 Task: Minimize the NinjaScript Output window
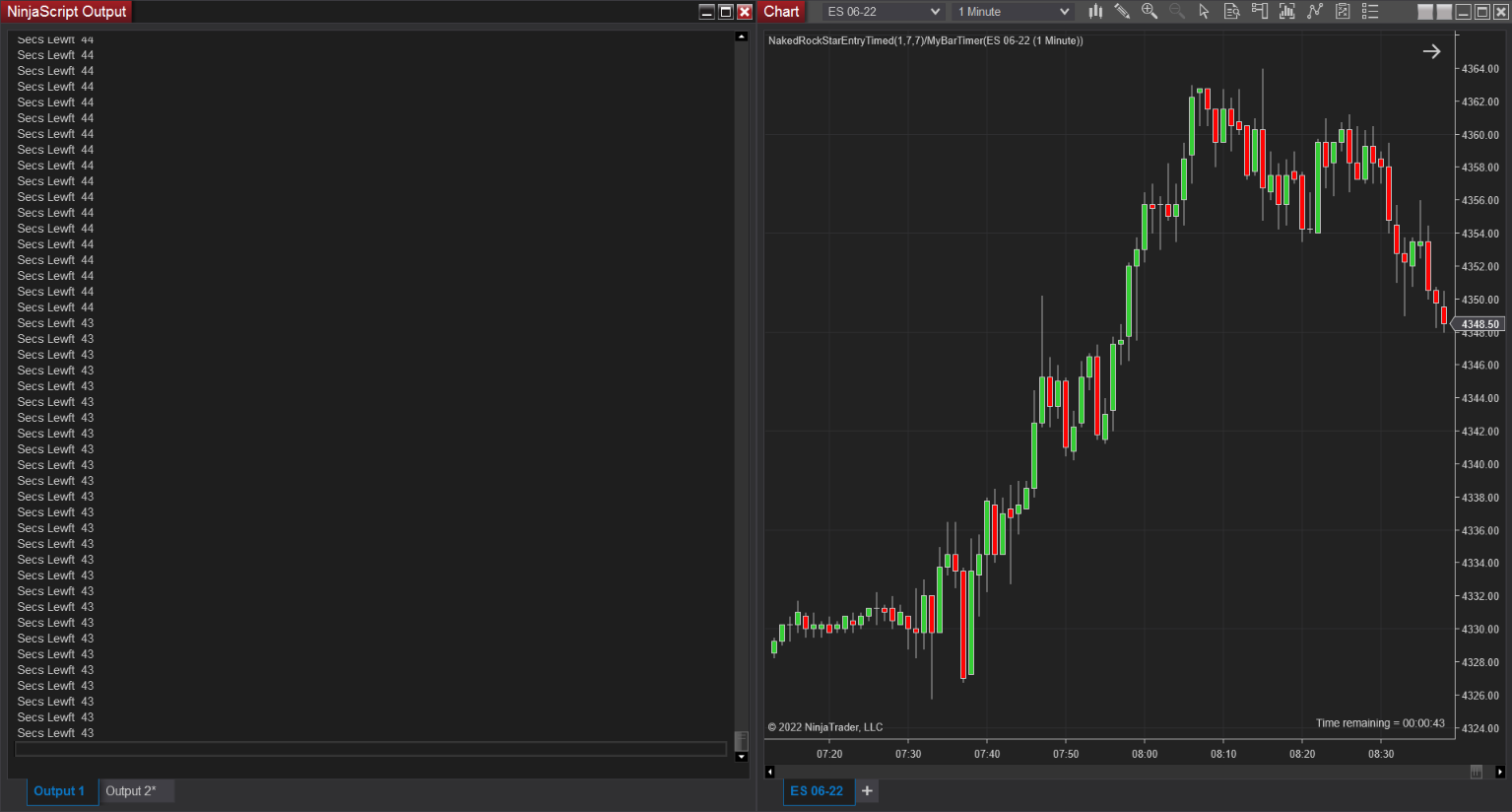point(706,12)
